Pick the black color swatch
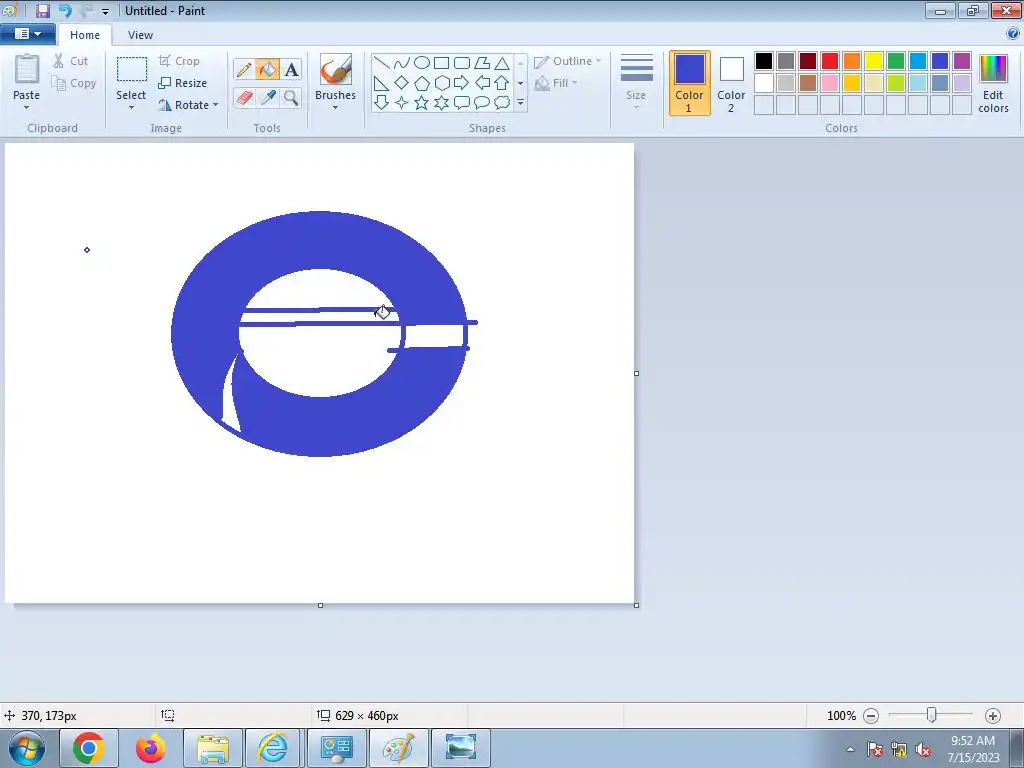The width and height of the screenshot is (1024, 768). 764,61
